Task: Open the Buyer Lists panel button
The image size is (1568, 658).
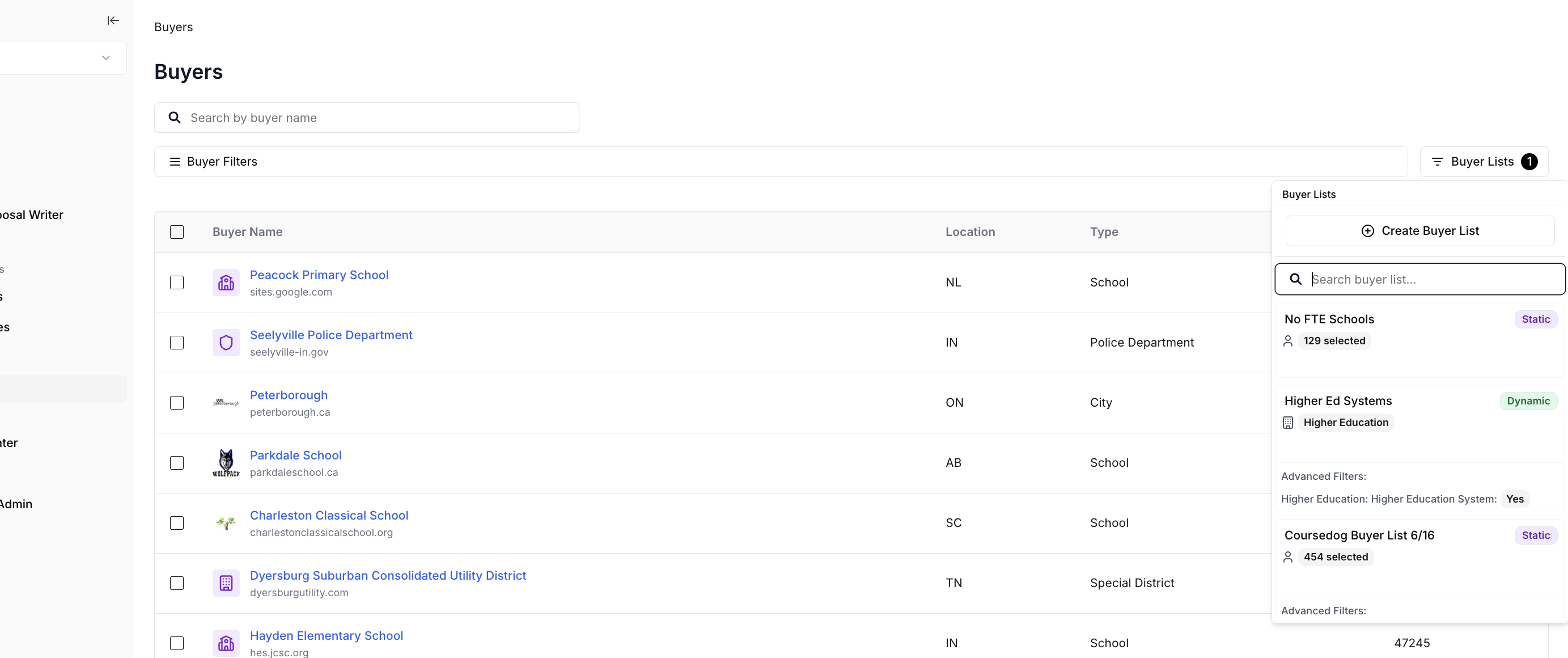Action: [x=1484, y=162]
